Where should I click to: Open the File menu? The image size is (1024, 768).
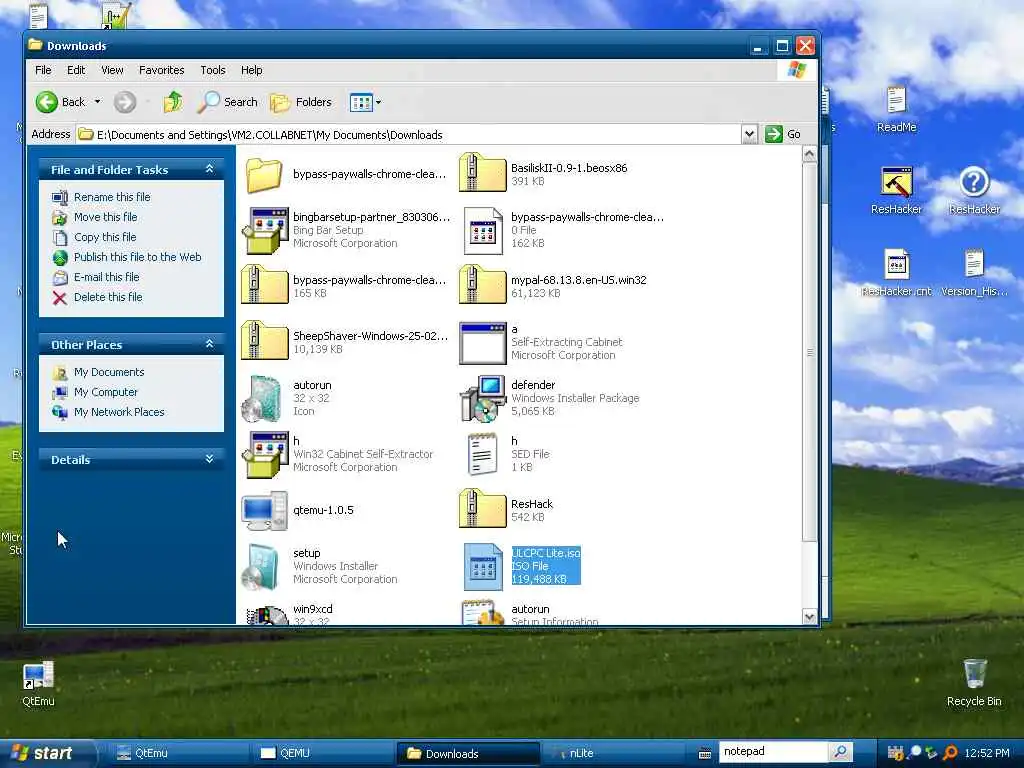43,70
